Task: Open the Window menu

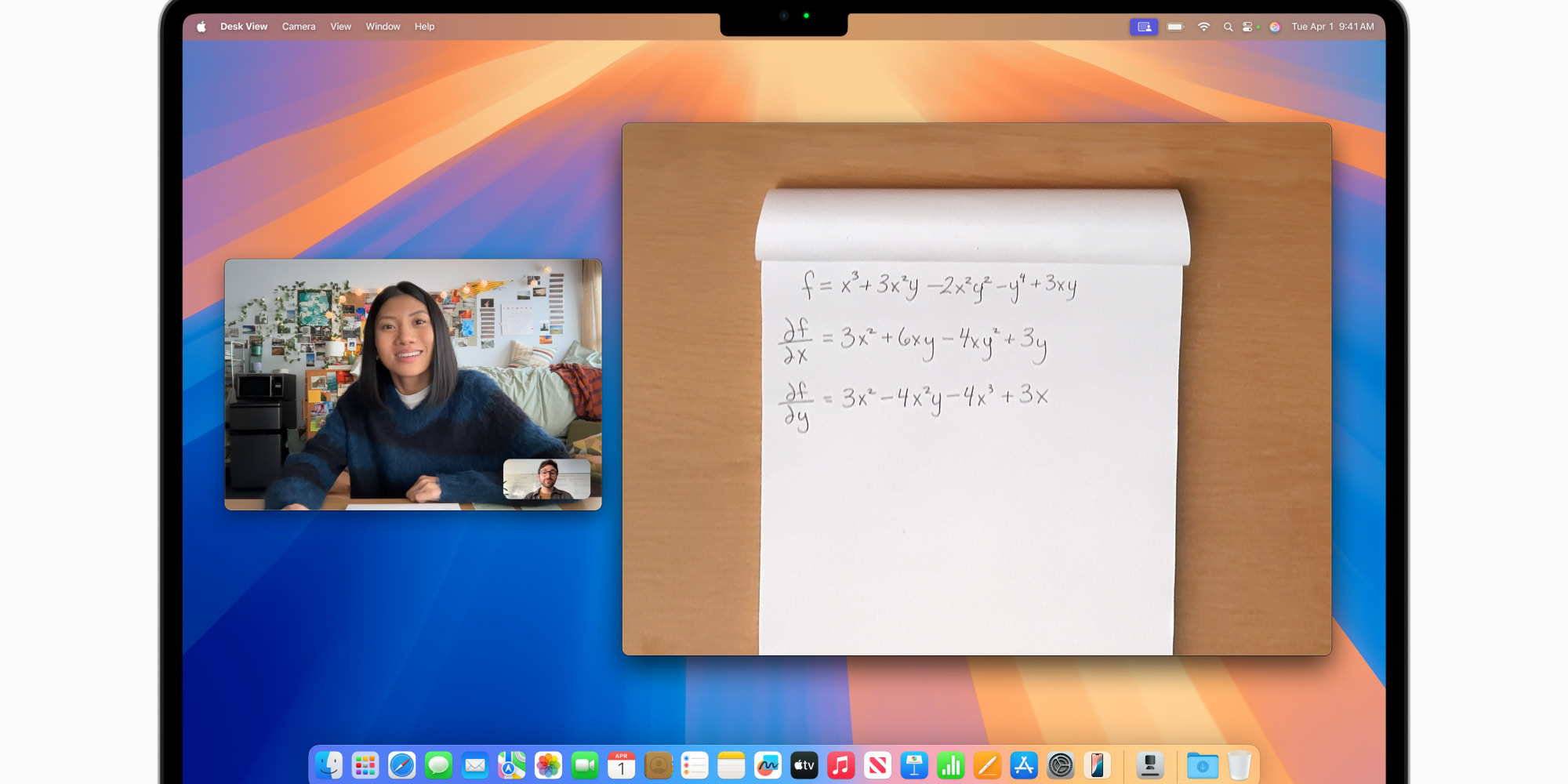Action: point(383,27)
